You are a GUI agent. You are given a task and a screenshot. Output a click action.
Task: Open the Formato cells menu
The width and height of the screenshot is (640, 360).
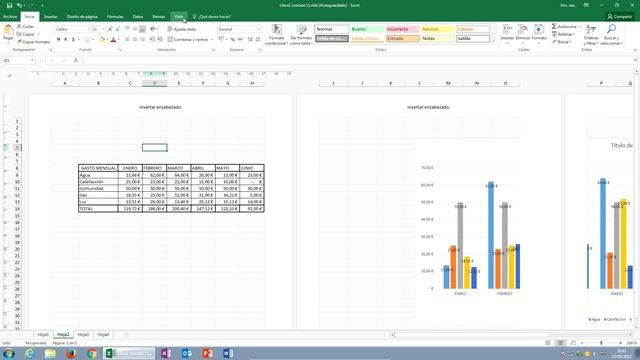tap(539, 33)
